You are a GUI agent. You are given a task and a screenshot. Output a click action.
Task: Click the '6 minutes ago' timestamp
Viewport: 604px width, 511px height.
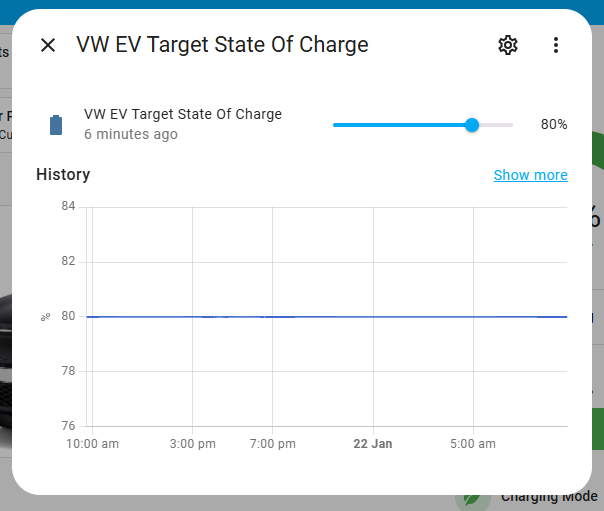131,134
